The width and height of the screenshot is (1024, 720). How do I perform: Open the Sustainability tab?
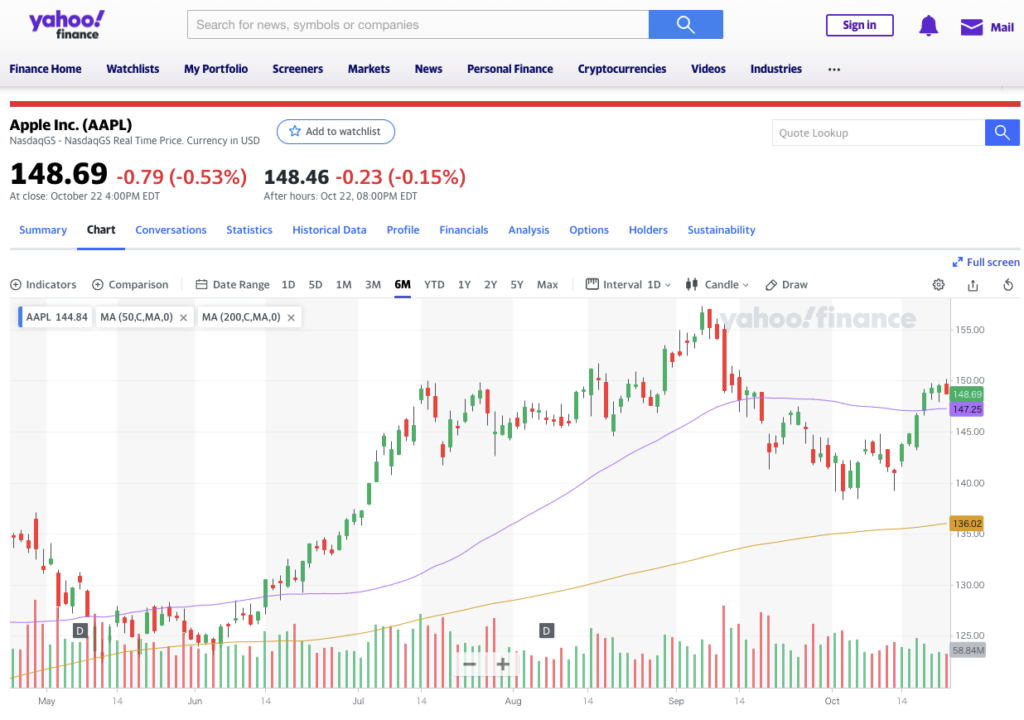(722, 230)
